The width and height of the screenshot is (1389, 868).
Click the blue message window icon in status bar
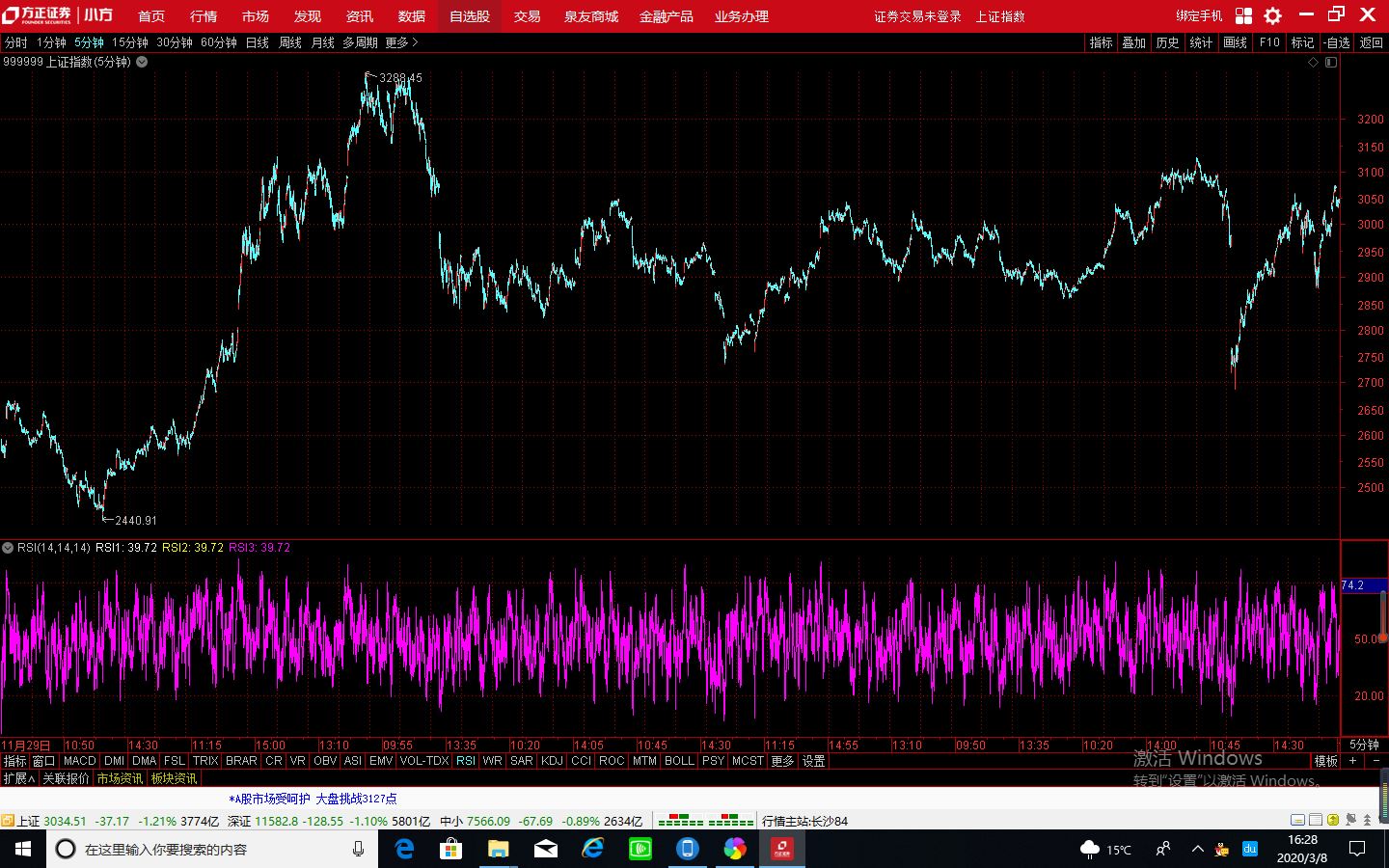1298,821
